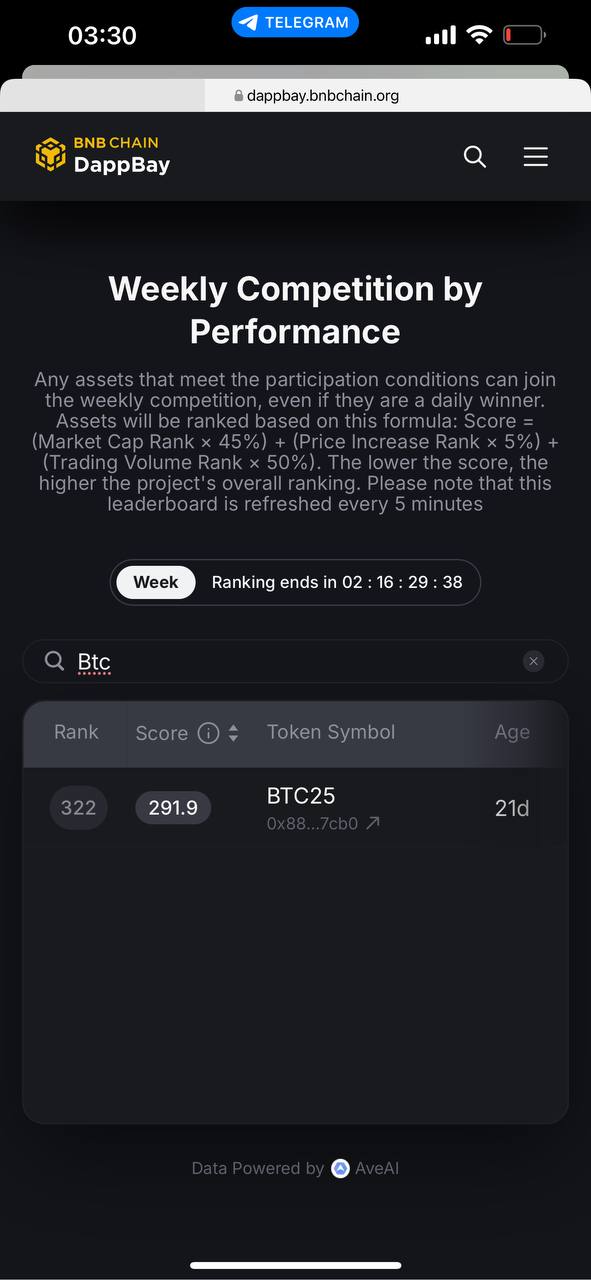Viewport: 591px width, 1280px height.
Task: Click the Rank column header
Action: point(76,732)
